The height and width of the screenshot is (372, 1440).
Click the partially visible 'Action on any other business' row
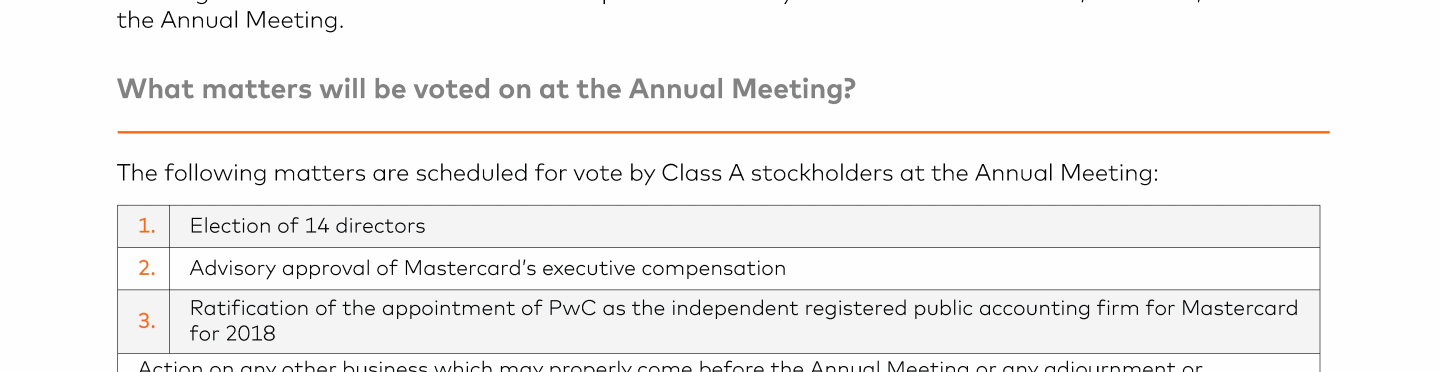719,363
